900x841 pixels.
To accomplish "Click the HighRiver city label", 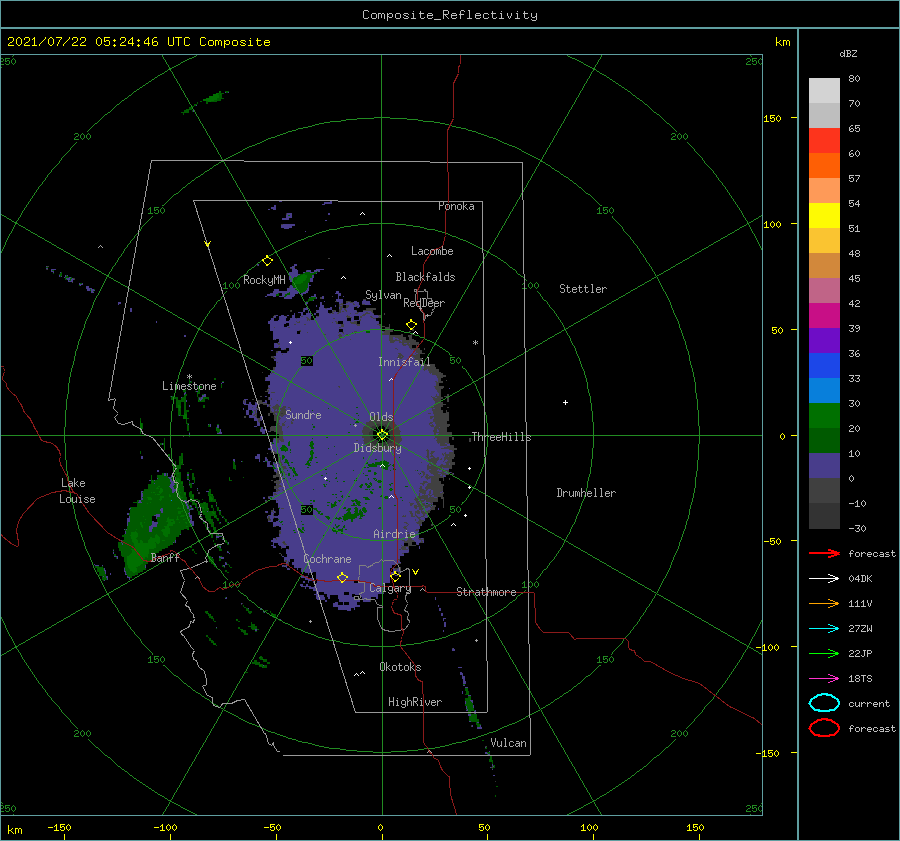I will pos(415,702).
